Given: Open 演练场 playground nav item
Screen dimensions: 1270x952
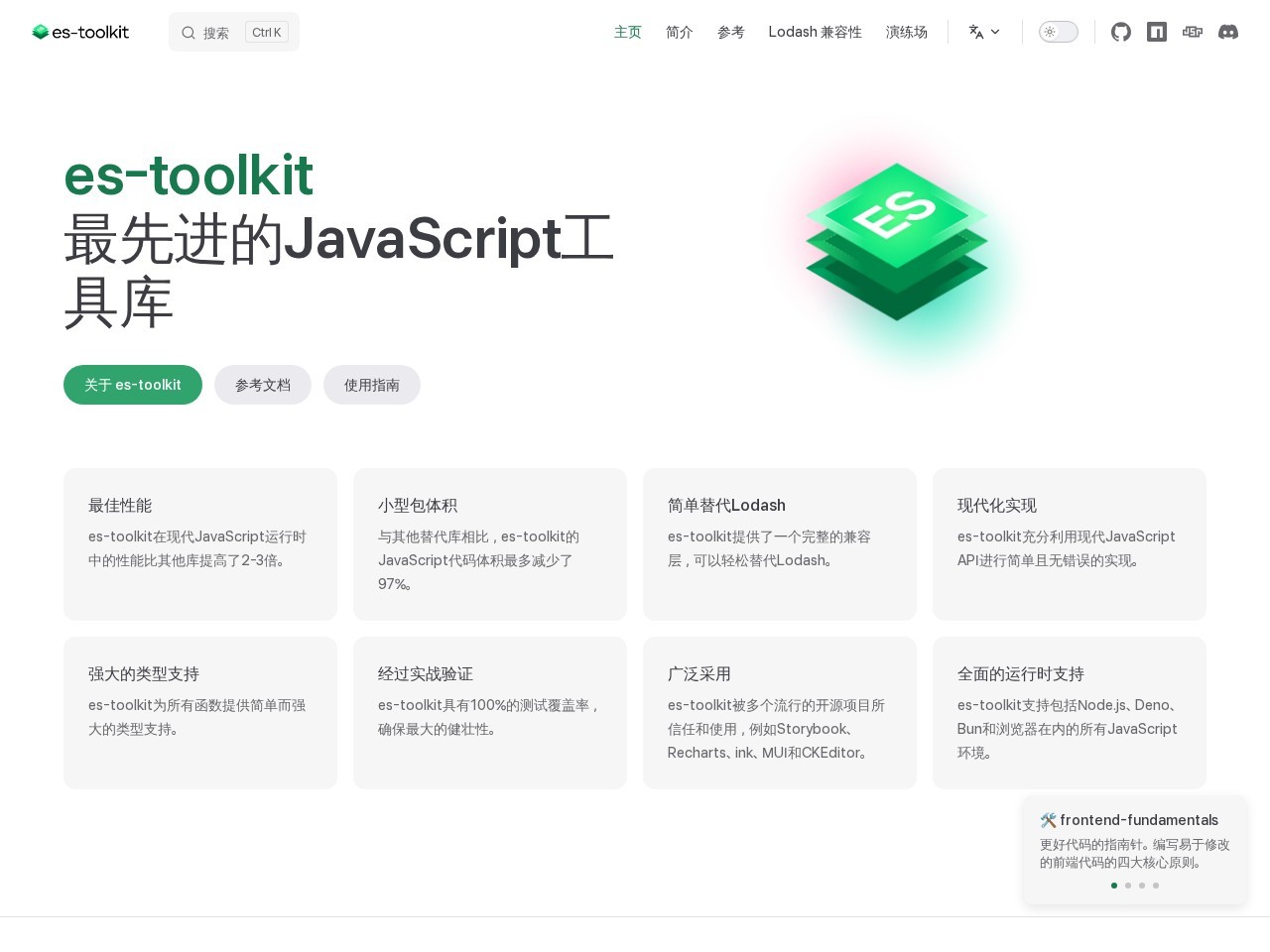Looking at the screenshot, I should (x=907, y=32).
